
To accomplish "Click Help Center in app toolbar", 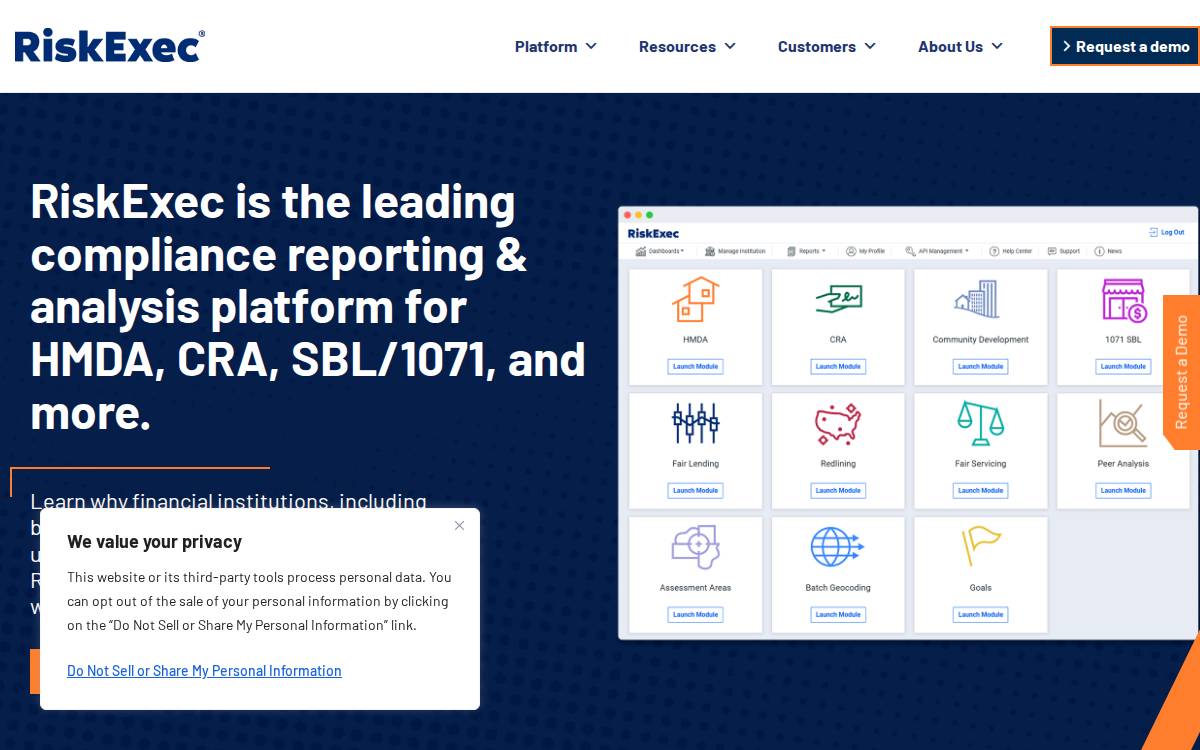I will tap(1010, 251).
